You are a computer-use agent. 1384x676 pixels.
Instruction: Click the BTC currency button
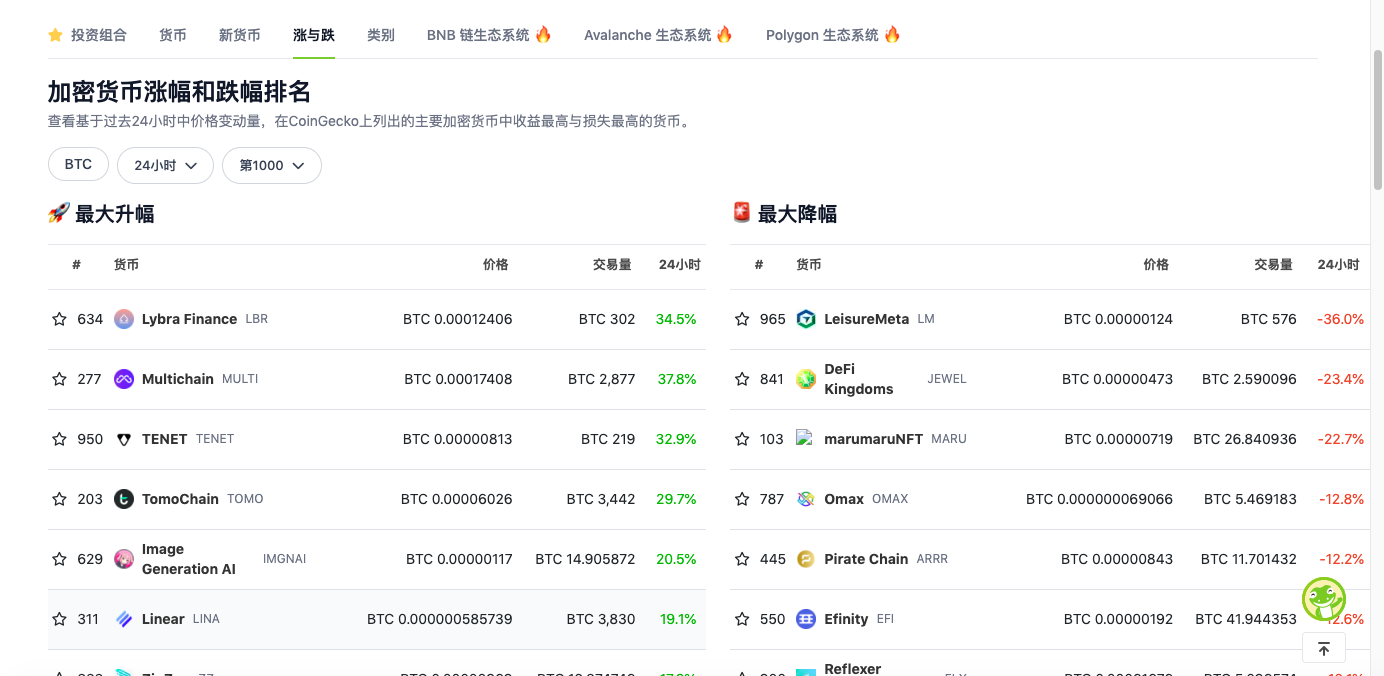[78, 164]
